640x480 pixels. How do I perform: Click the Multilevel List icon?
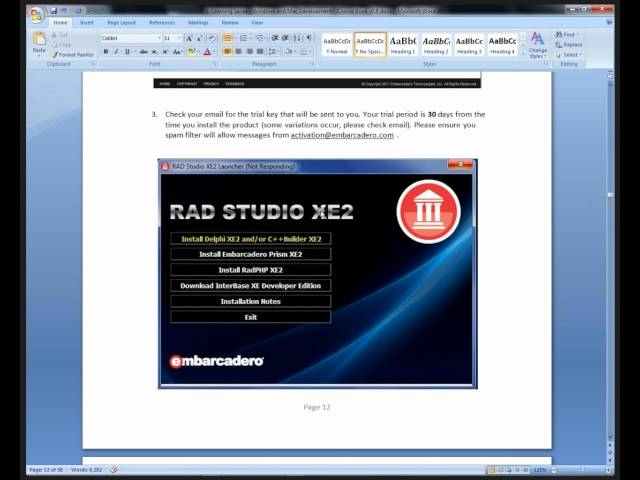[259, 38]
